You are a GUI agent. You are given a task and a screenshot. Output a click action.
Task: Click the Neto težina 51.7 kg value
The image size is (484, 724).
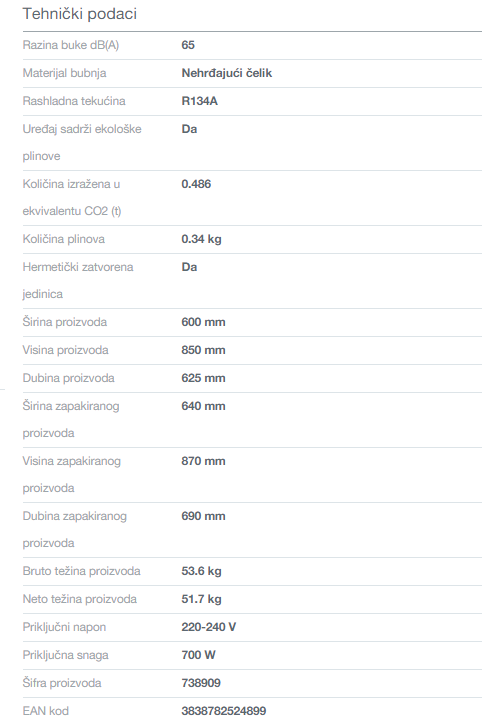tap(201, 599)
